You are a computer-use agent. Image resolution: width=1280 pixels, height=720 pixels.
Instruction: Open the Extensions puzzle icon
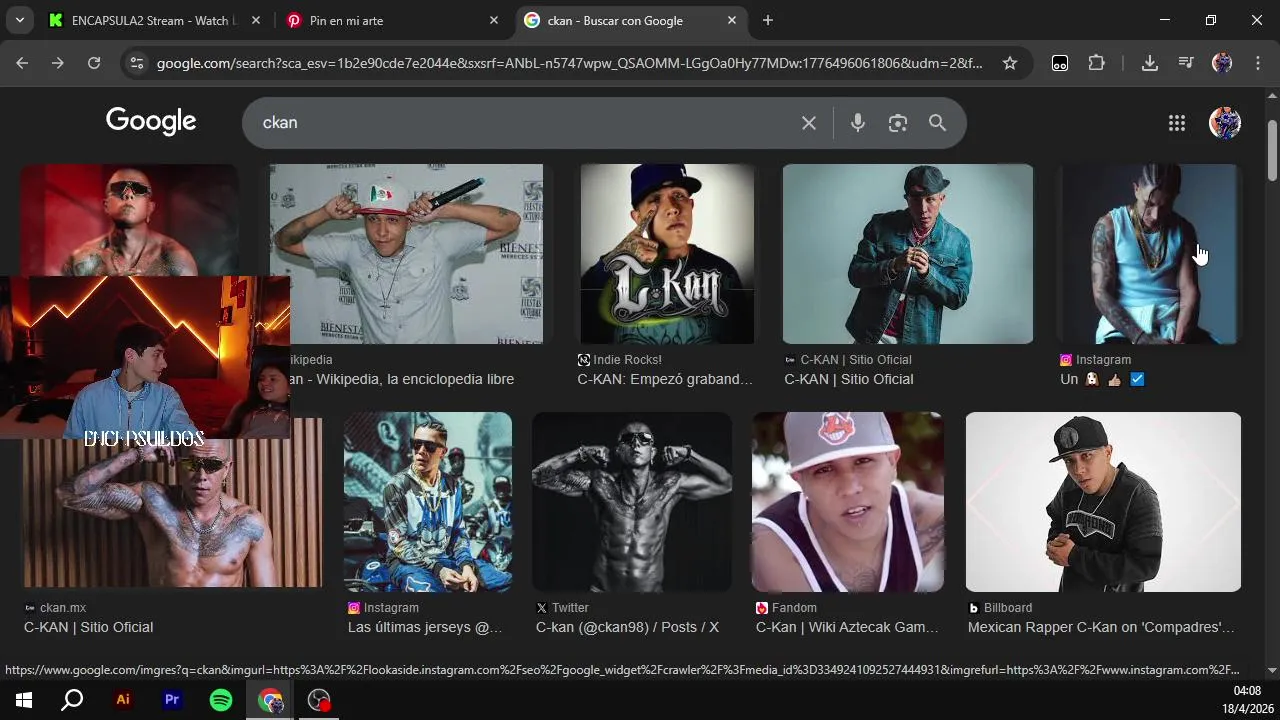(x=1097, y=63)
